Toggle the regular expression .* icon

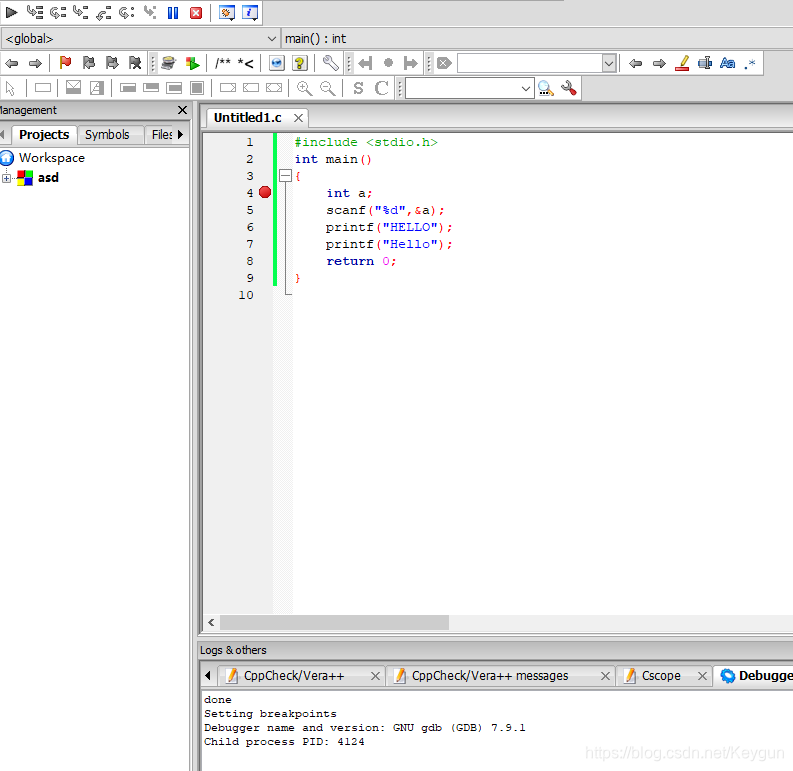pyautogui.click(x=751, y=63)
